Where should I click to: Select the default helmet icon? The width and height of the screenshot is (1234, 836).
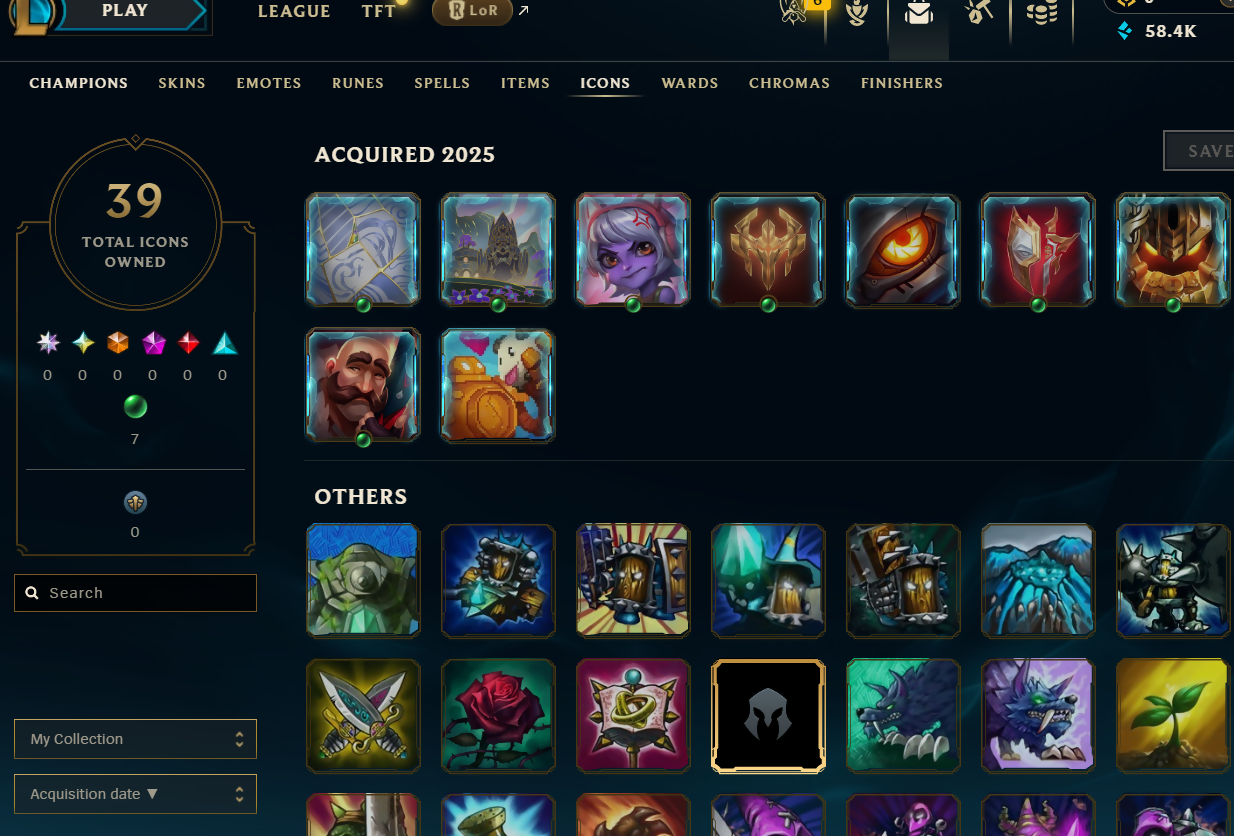[768, 715]
